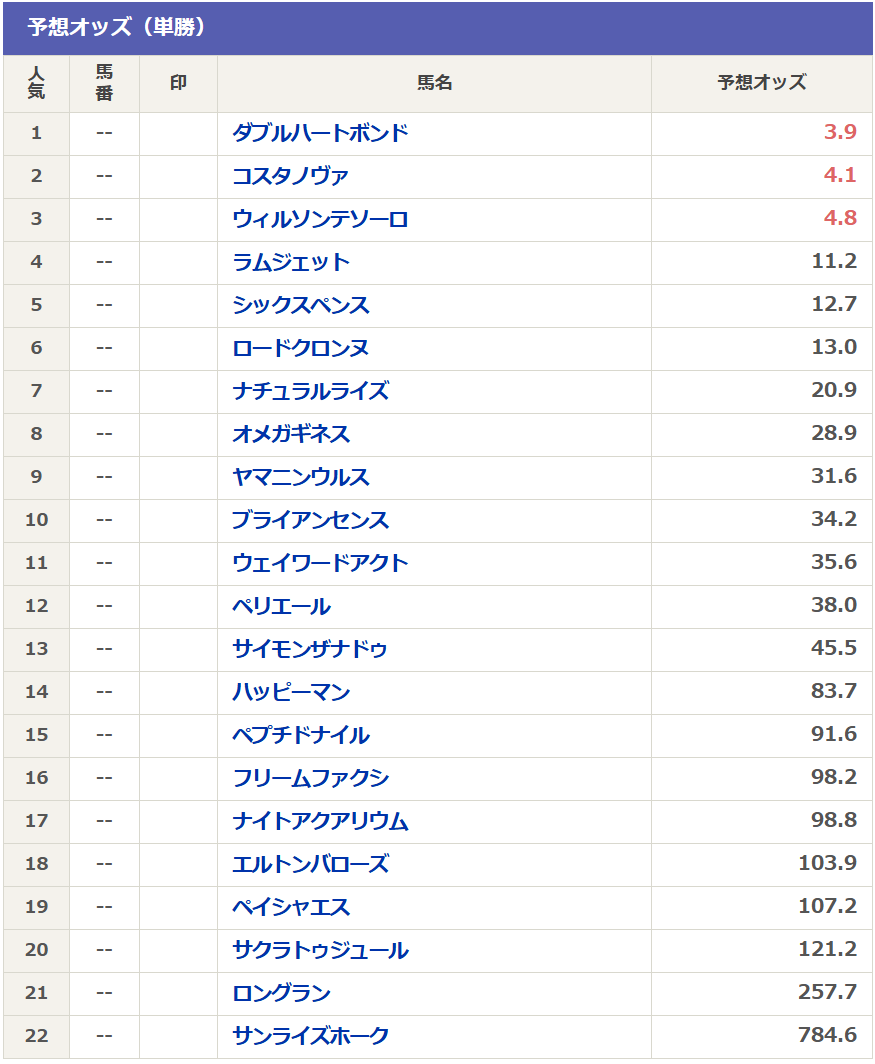Screen dimensions: 875x1064
Task: Click the ハッピーマン horse name
Action: [291, 692]
